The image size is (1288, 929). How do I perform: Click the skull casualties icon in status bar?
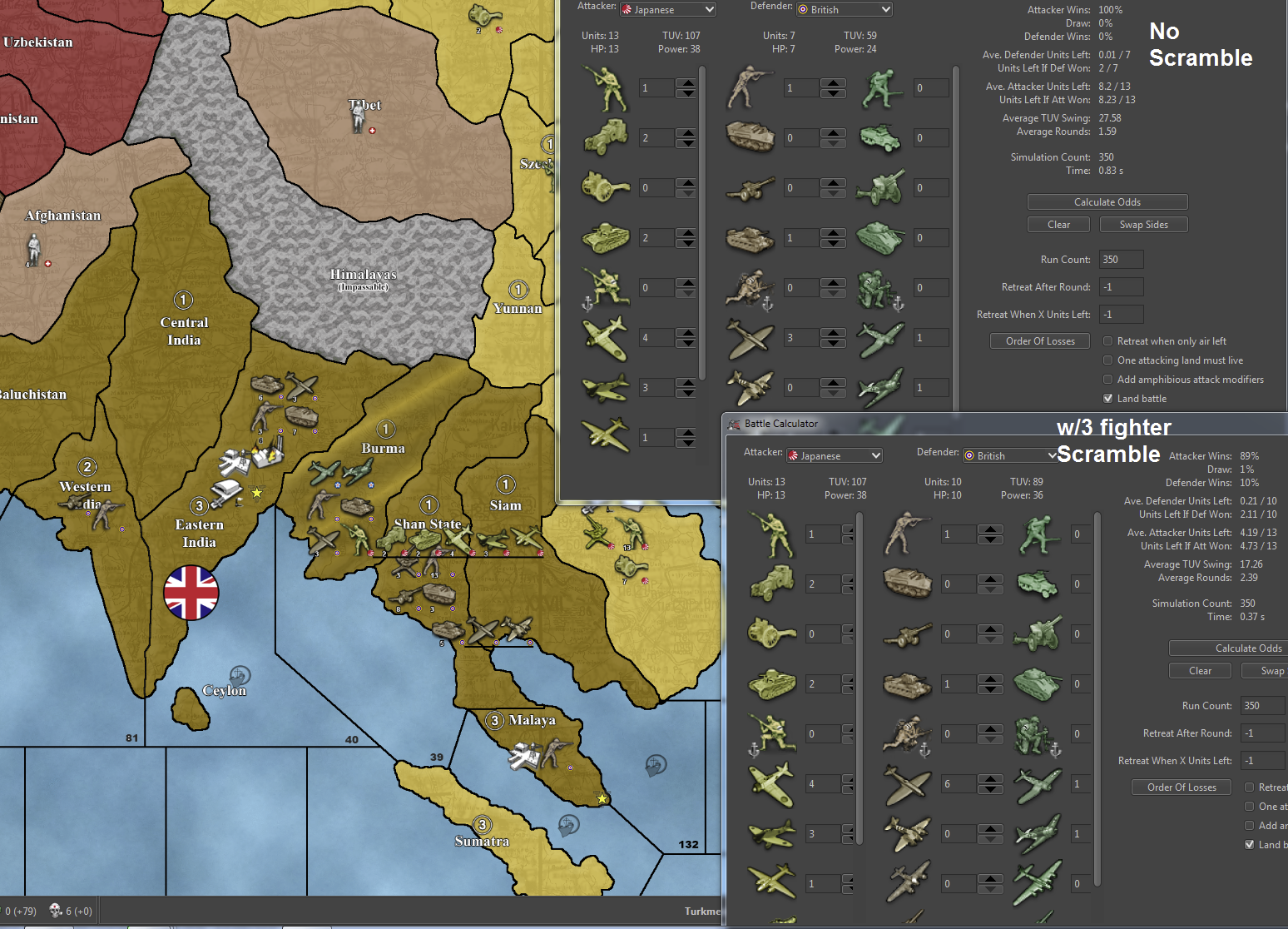coord(56,911)
